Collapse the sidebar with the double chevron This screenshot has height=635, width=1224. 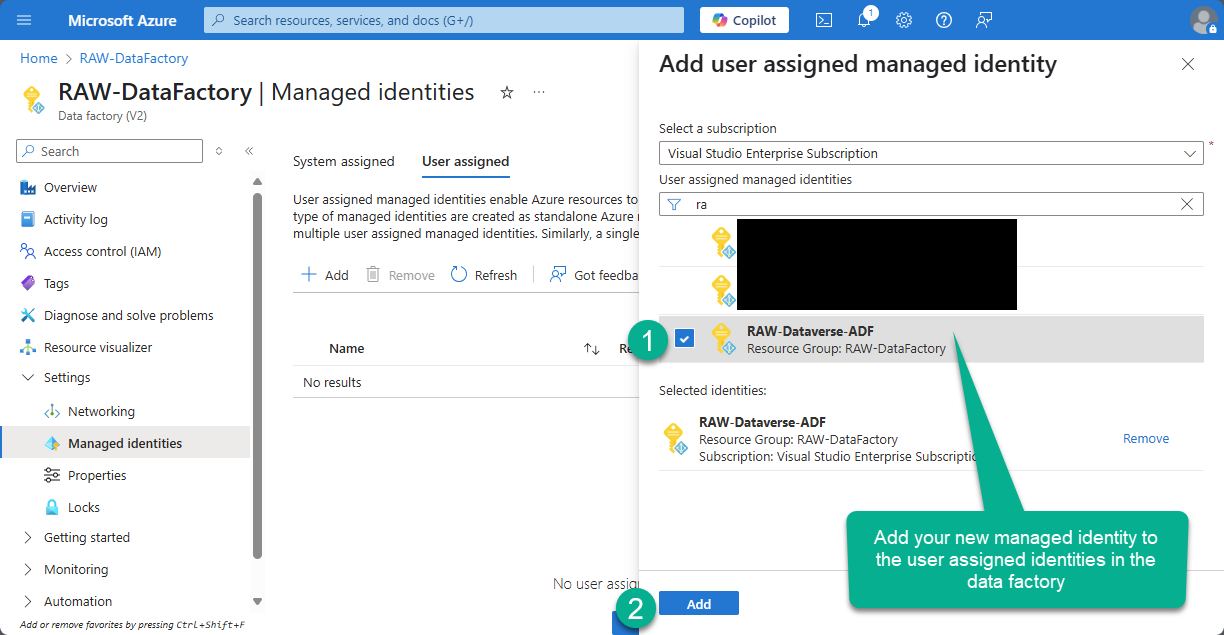click(249, 151)
